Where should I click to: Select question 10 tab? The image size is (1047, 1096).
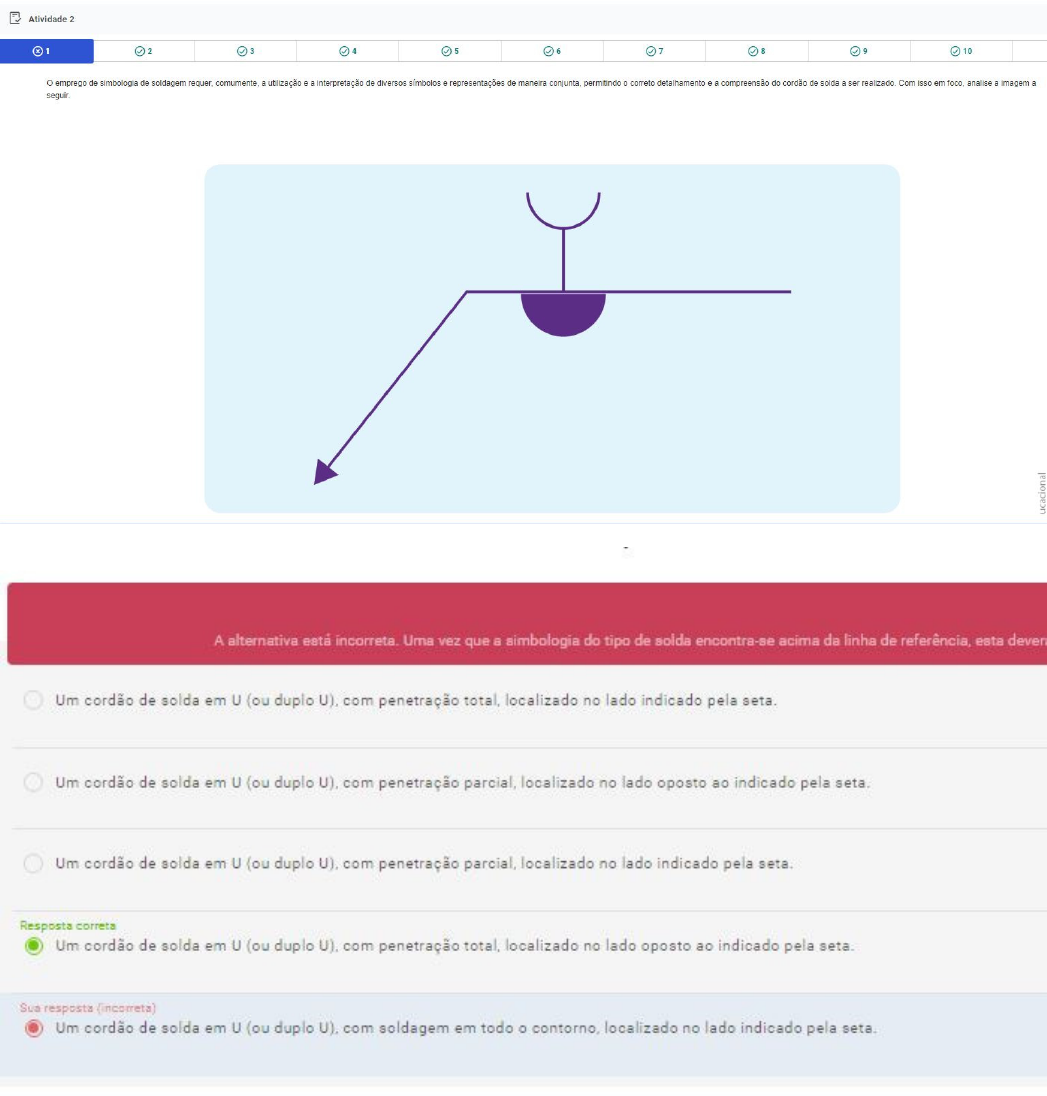coord(961,51)
